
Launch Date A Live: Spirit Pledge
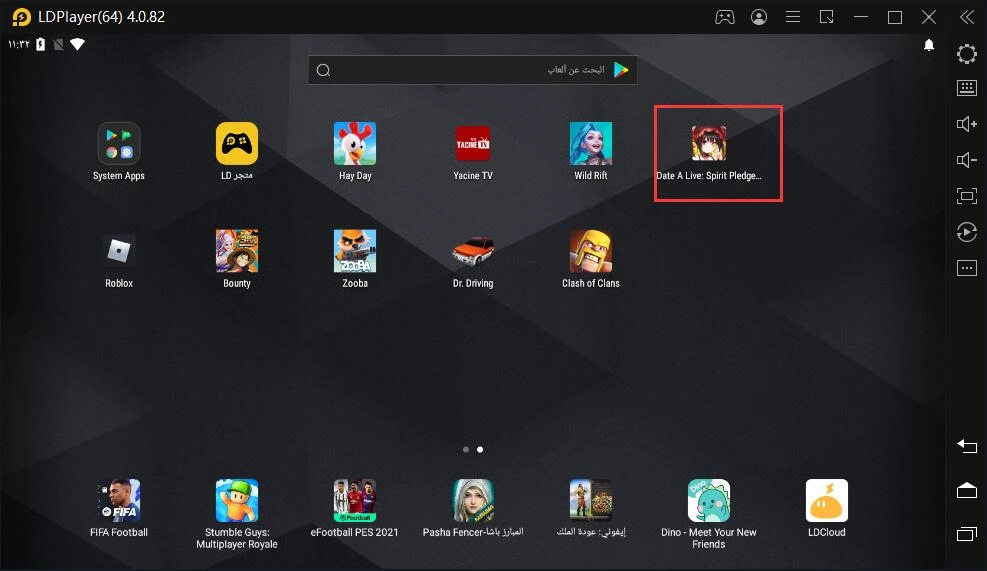point(709,144)
